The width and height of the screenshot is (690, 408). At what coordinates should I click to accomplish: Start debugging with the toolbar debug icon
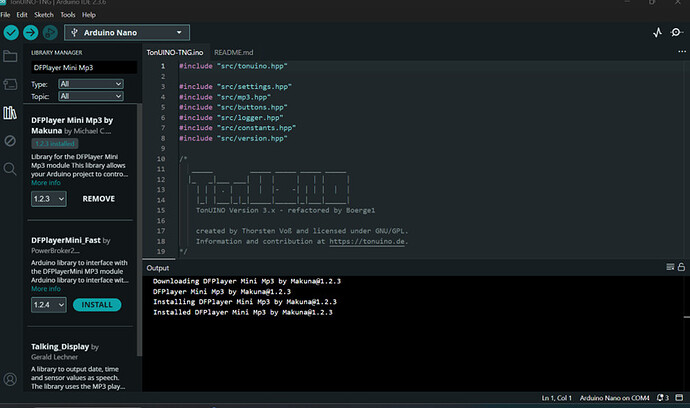[51, 33]
